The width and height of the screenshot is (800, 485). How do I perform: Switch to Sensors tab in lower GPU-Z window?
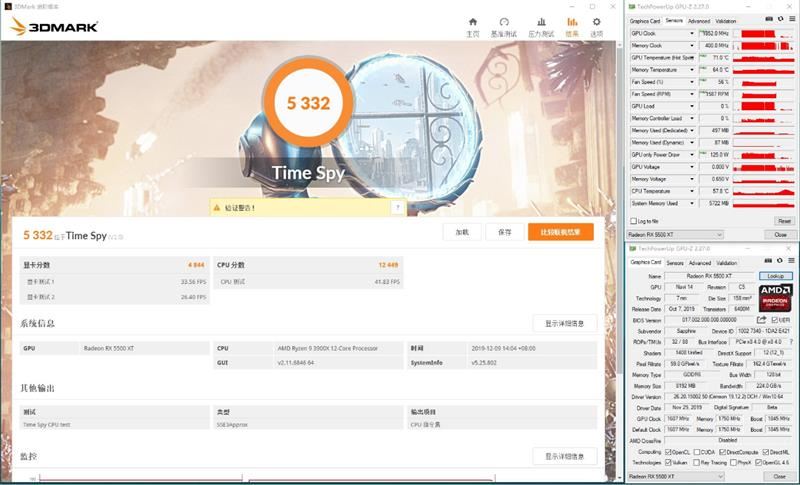tap(675, 263)
